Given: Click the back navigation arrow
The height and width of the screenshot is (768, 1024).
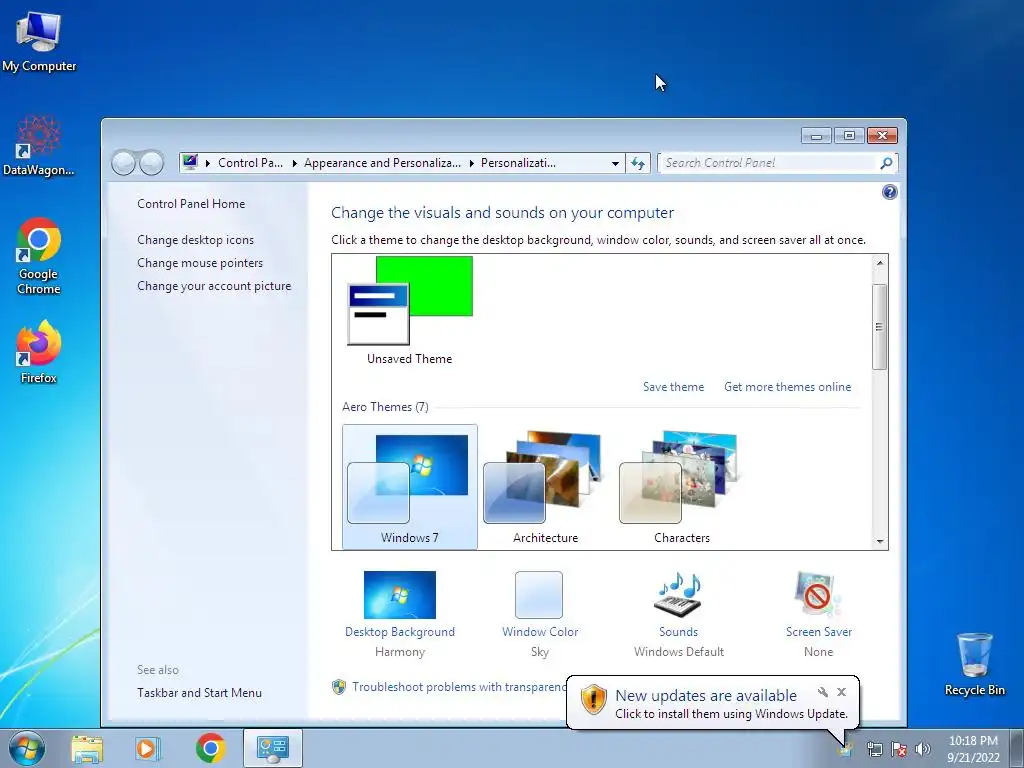Looking at the screenshot, I should 123,163.
